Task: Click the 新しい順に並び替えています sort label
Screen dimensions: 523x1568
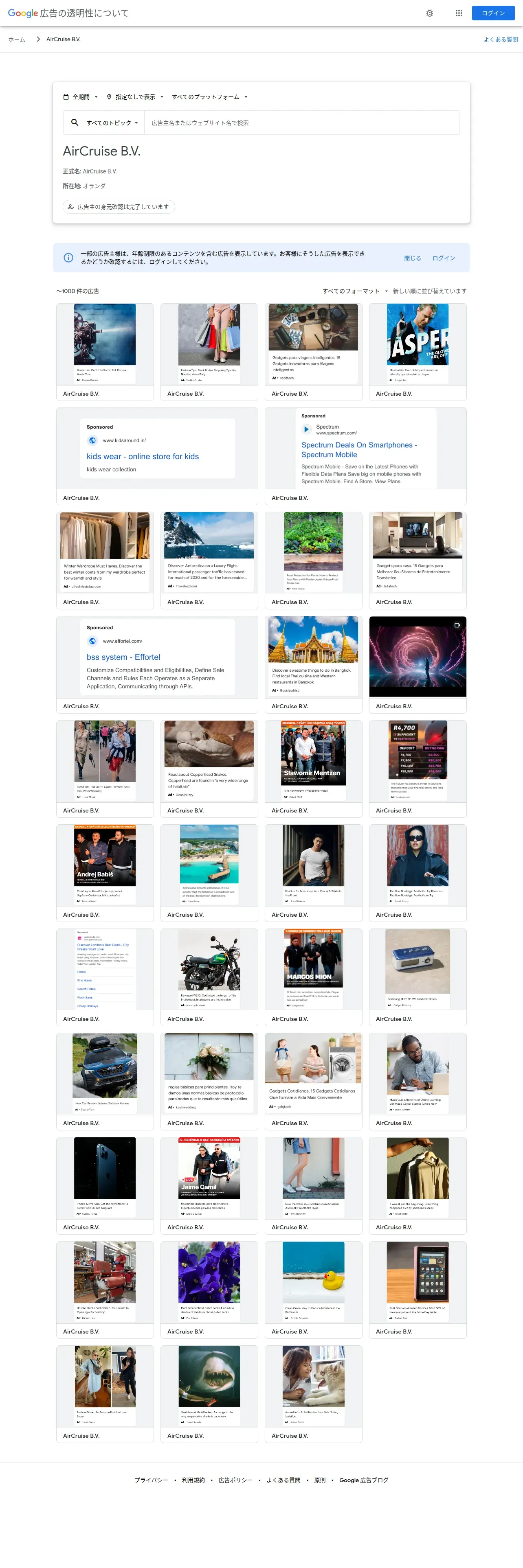Action: click(x=429, y=291)
